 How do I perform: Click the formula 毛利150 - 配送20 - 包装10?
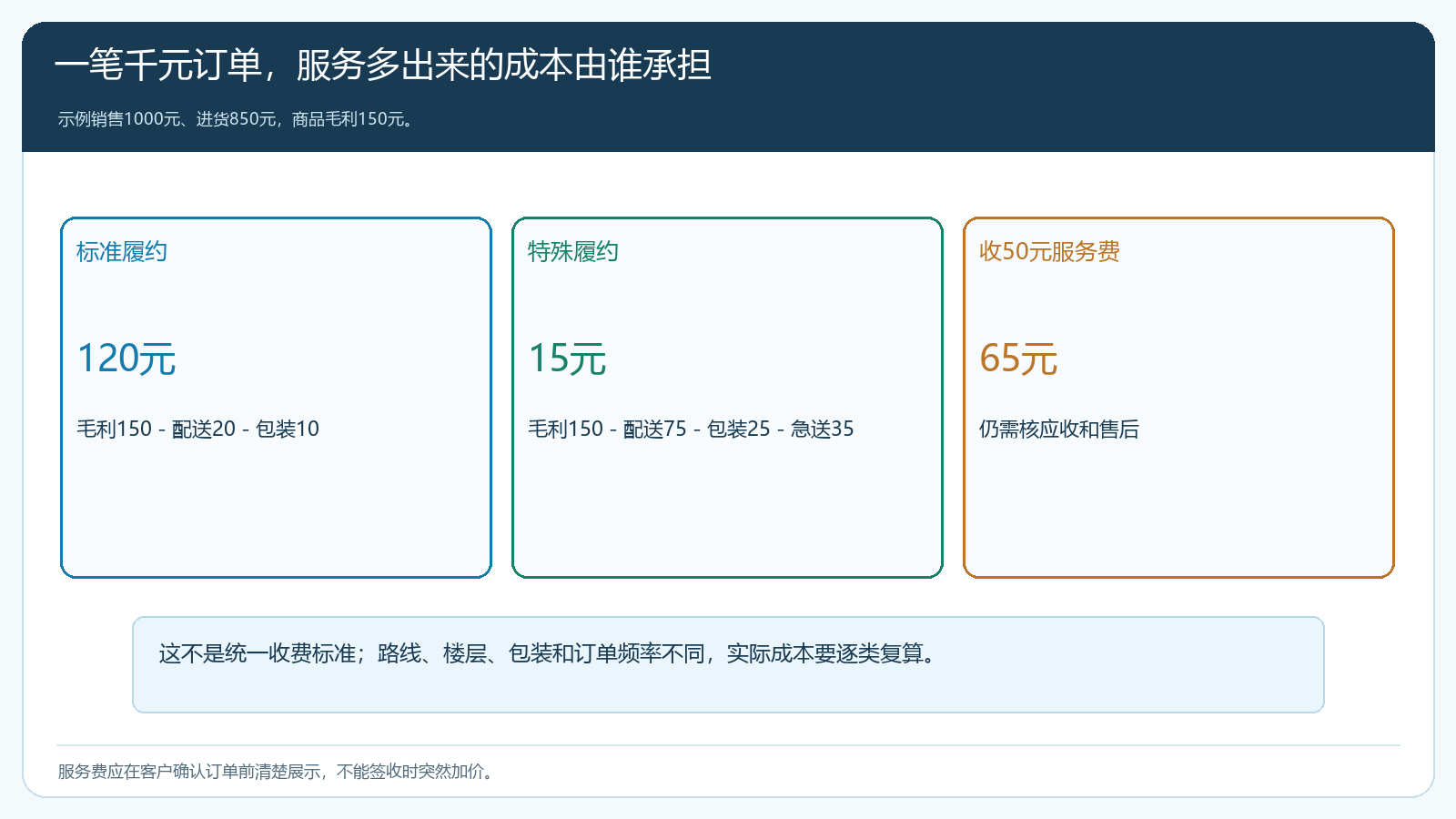click(x=198, y=429)
